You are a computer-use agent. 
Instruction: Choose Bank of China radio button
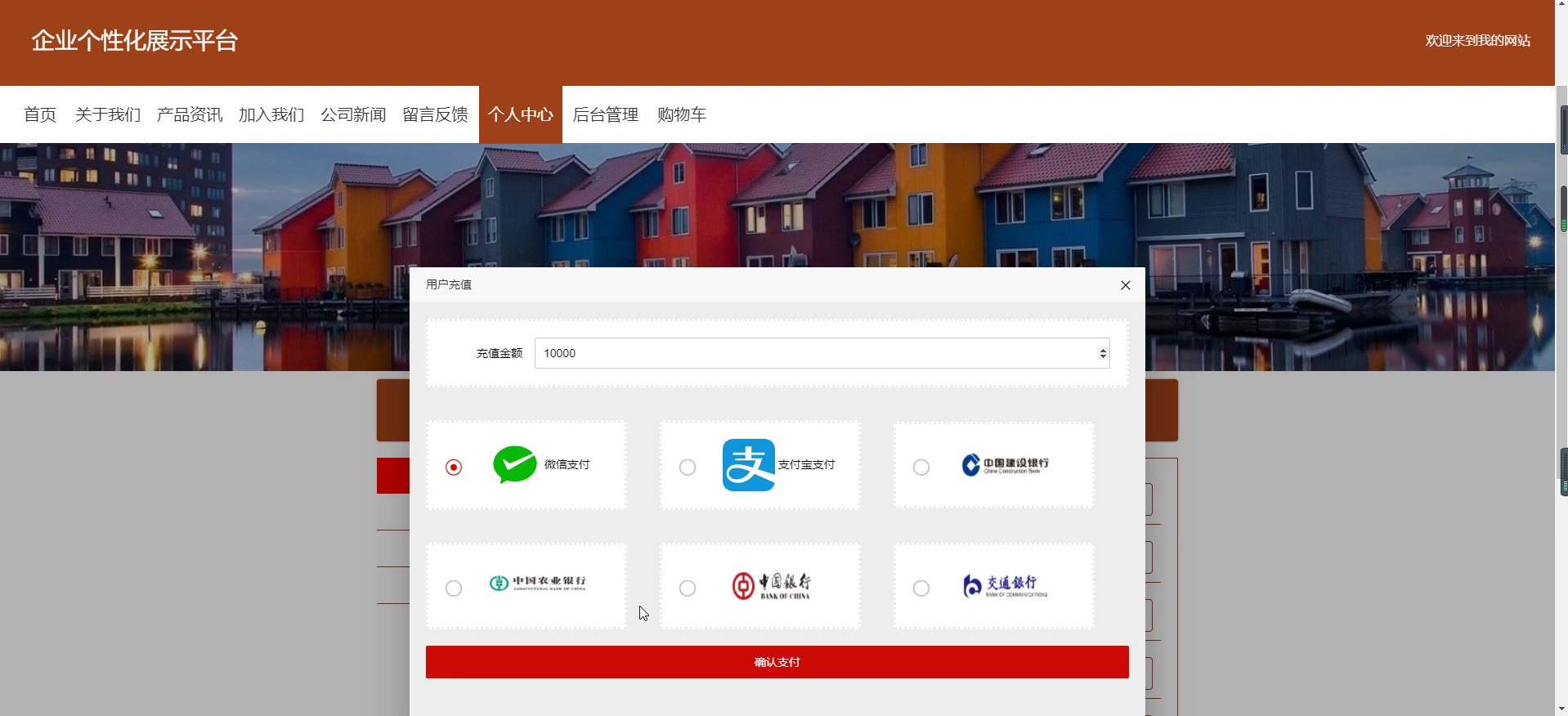point(688,588)
